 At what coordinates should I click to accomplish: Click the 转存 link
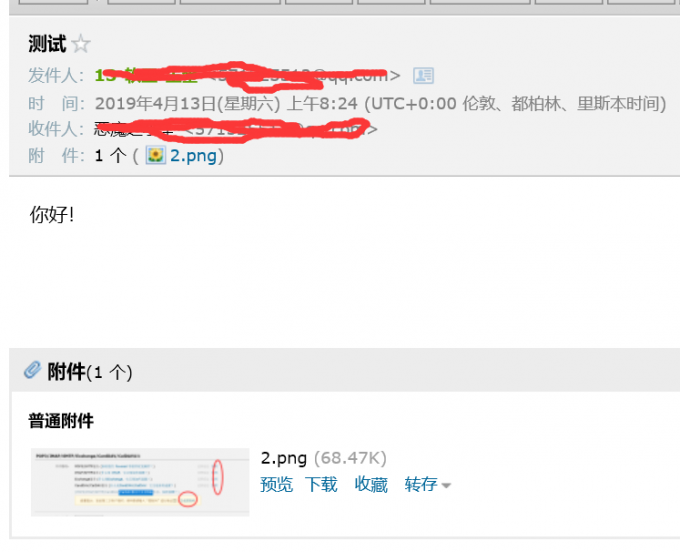(x=421, y=484)
